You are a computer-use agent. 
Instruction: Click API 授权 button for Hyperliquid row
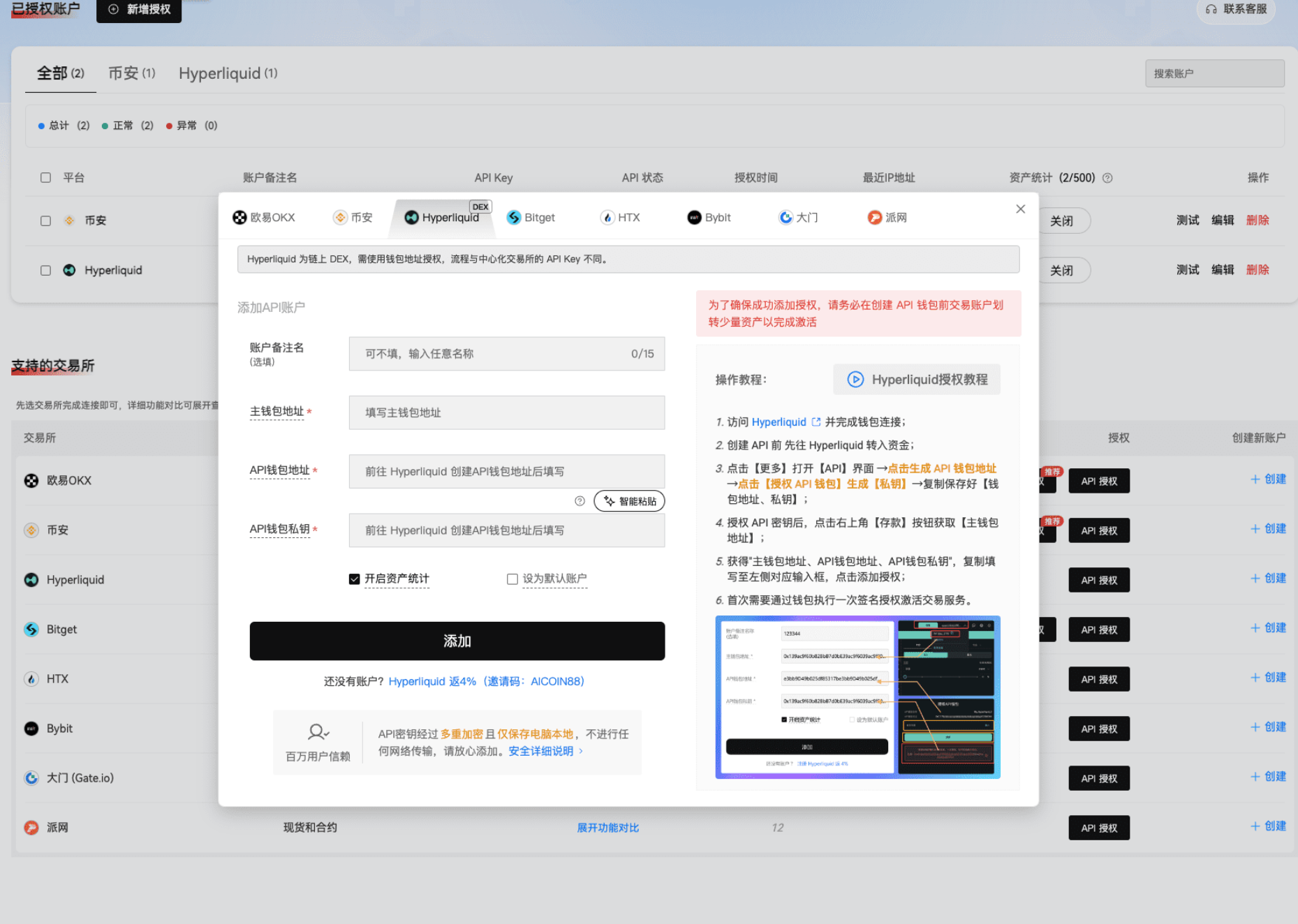click(1099, 580)
